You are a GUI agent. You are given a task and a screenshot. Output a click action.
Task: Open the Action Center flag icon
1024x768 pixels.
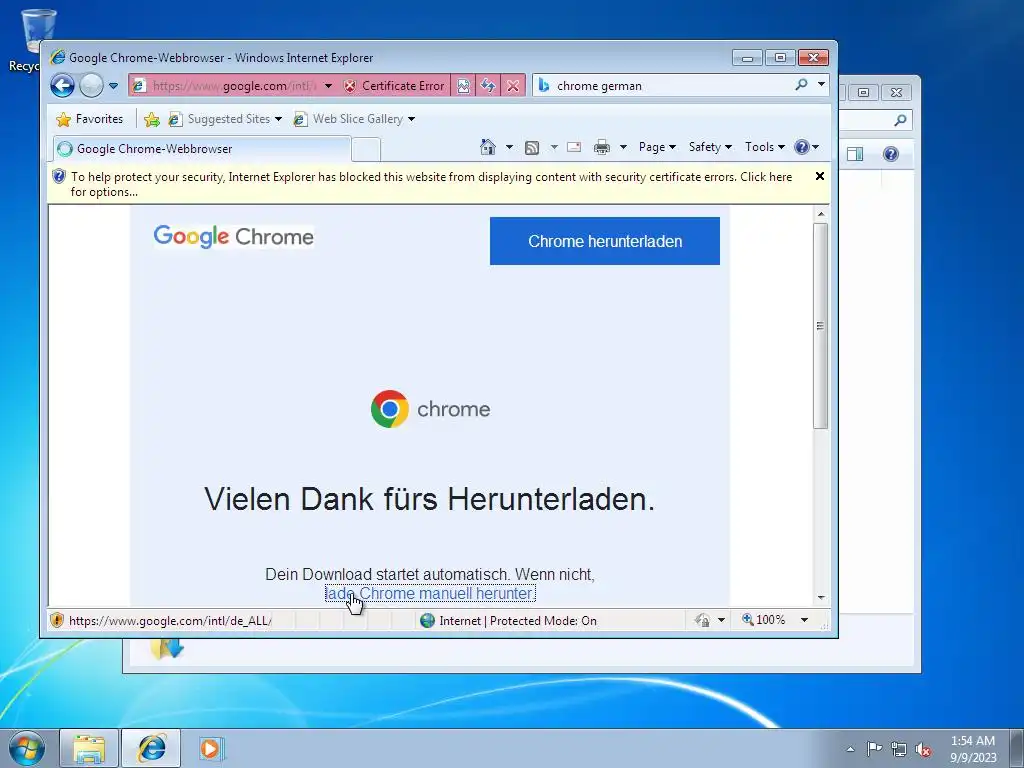[874, 748]
